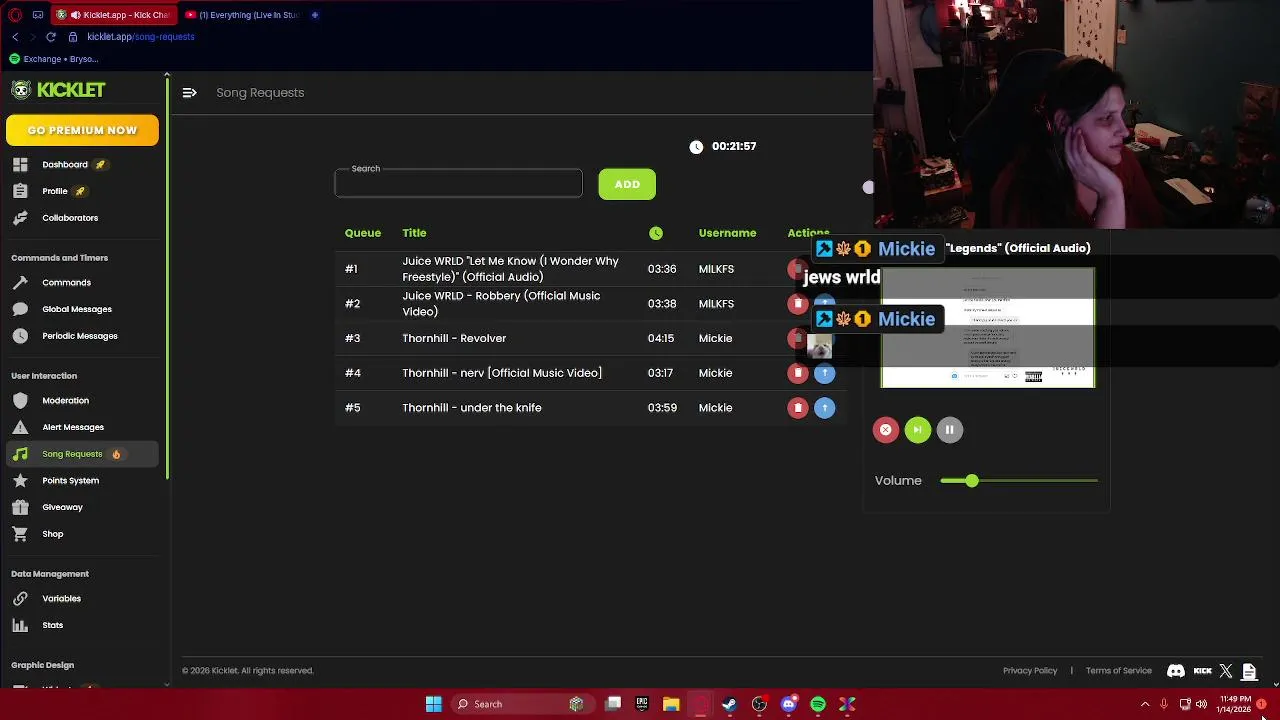Screen dimensions: 1280x720
Task: Show hidden system tray icons
Action: 1145,704
